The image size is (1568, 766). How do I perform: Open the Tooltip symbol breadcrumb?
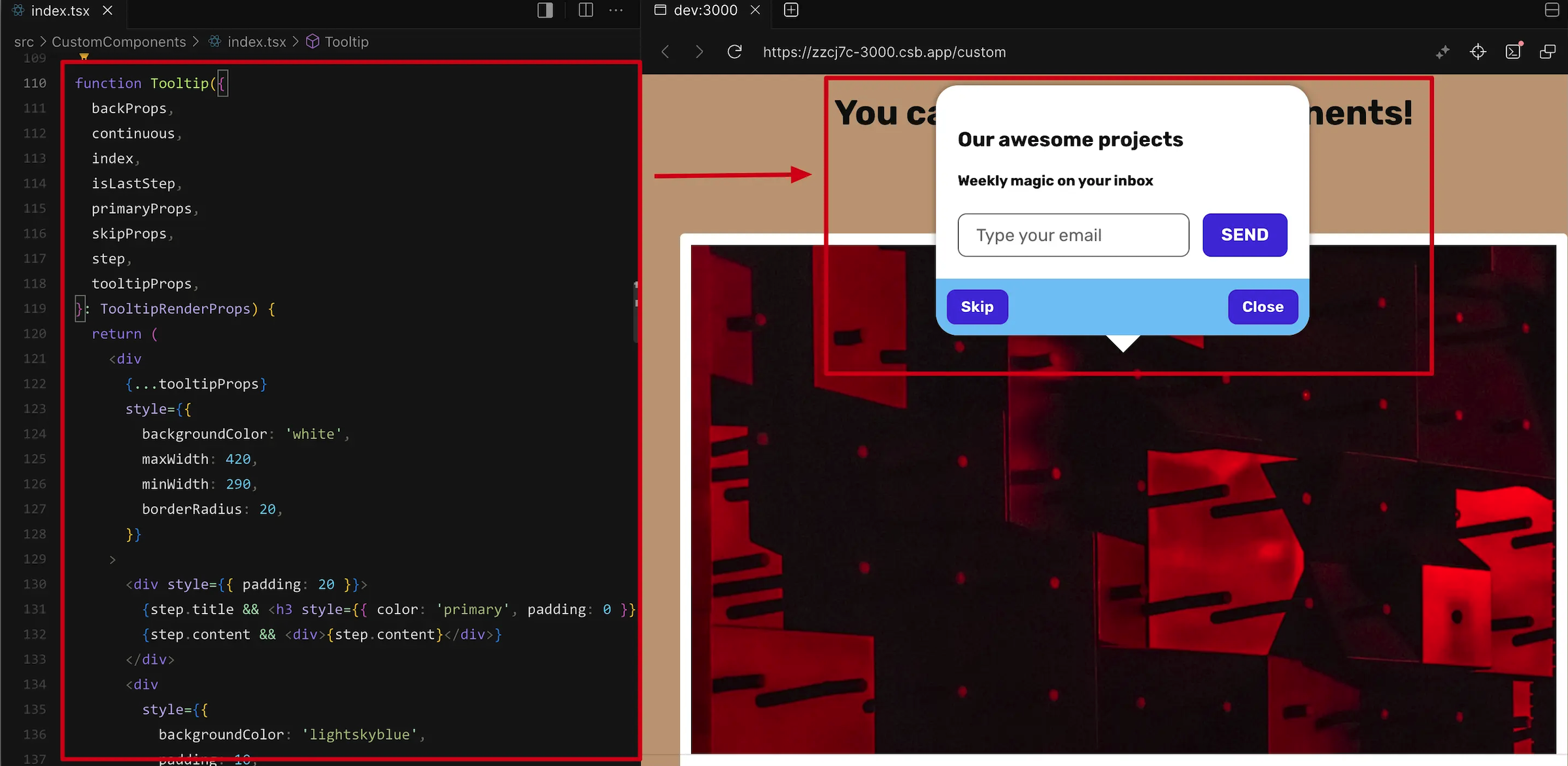click(x=346, y=42)
